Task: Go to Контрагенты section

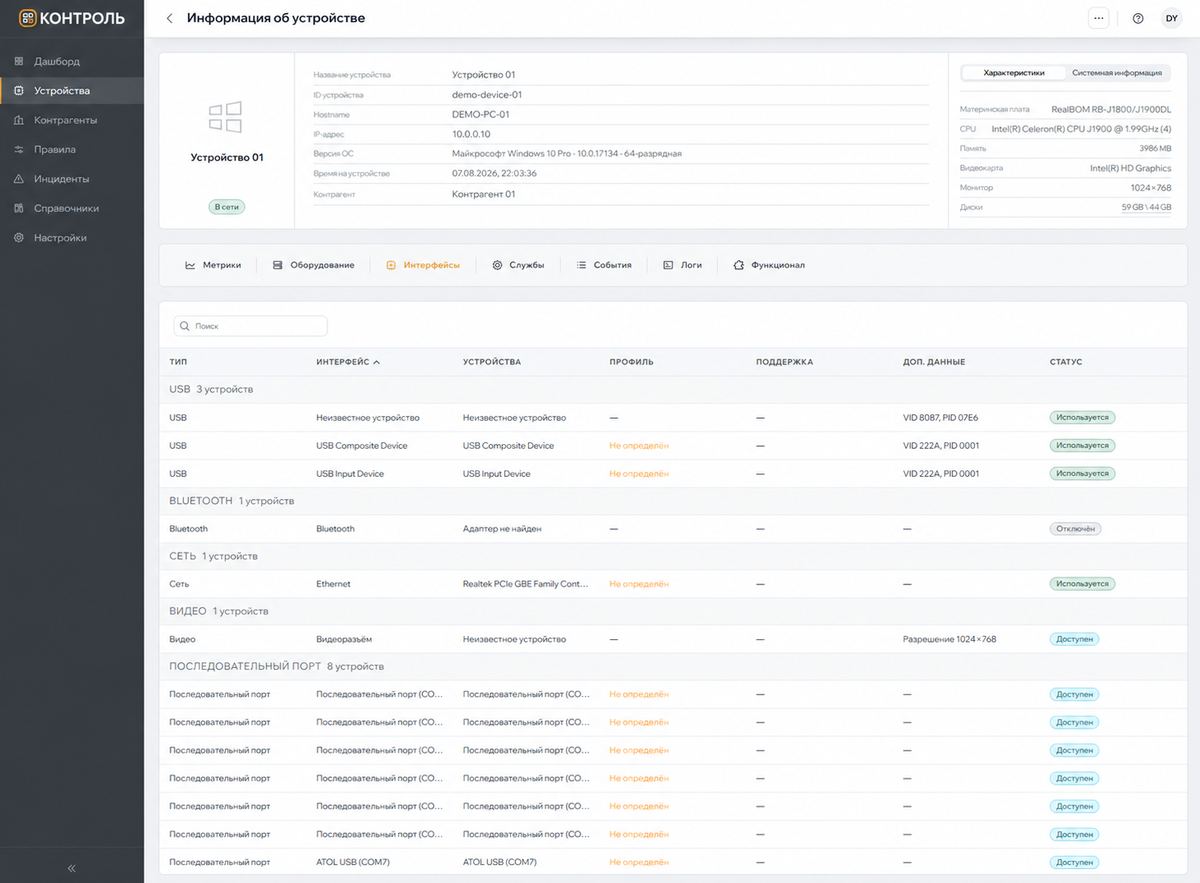Action: click(x=72, y=120)
